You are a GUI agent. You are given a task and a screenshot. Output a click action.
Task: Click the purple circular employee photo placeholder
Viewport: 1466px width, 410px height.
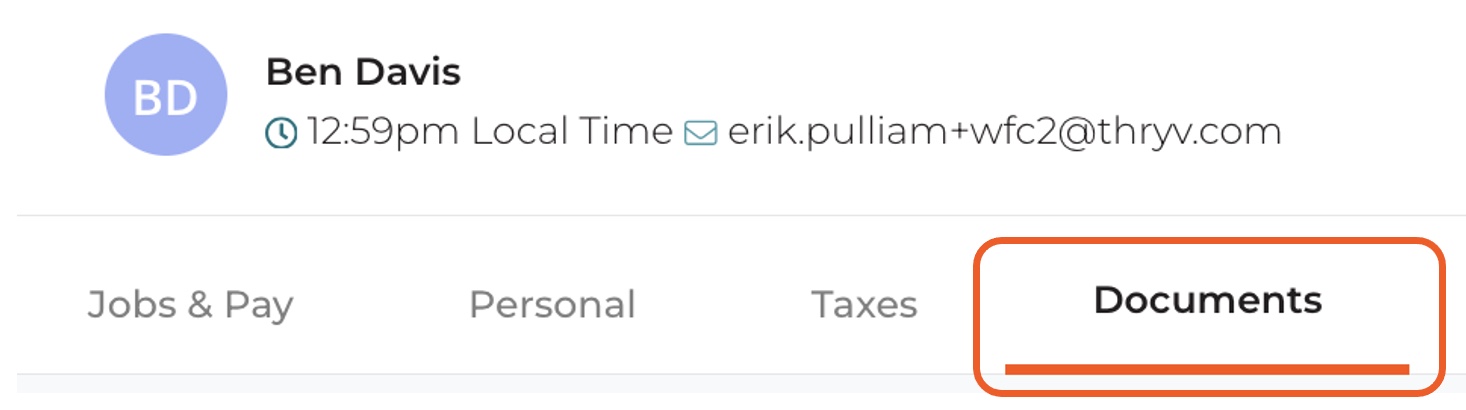pyautogui.click(x=166, y=96)
